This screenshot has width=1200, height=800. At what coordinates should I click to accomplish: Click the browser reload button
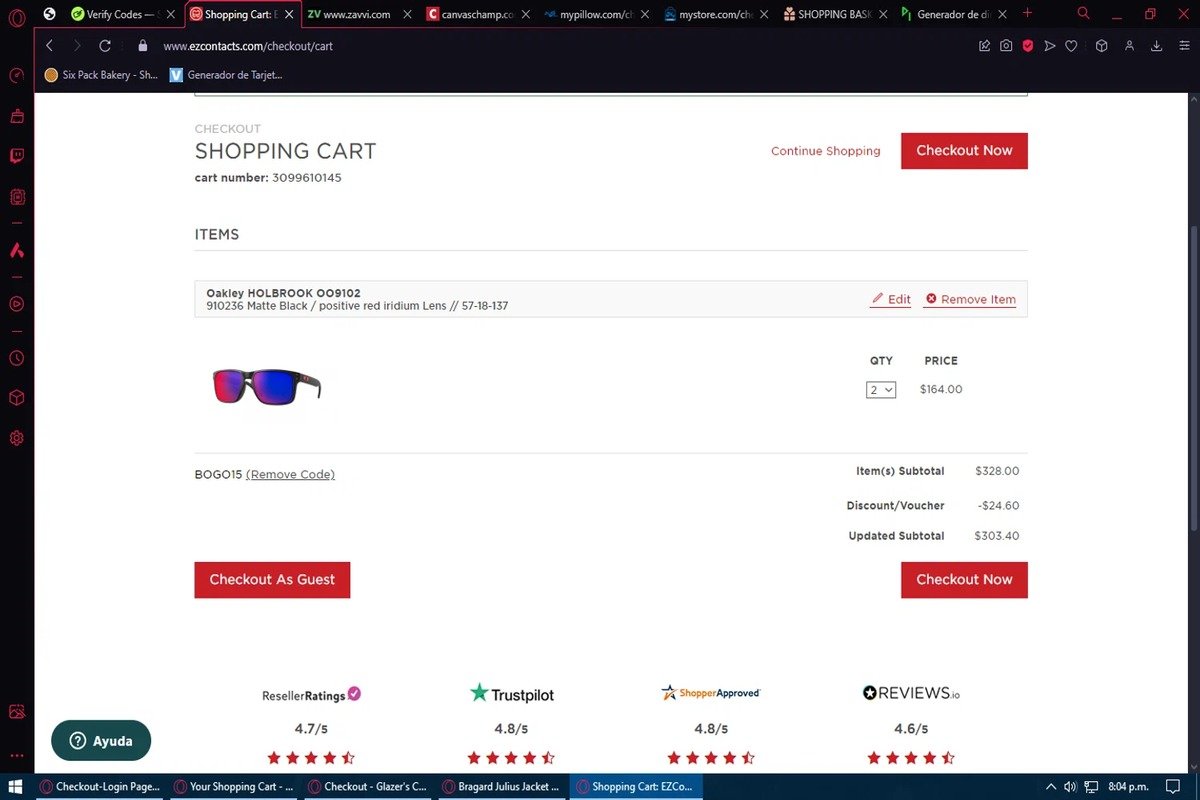pyautogui.click(x=105, y=46)
